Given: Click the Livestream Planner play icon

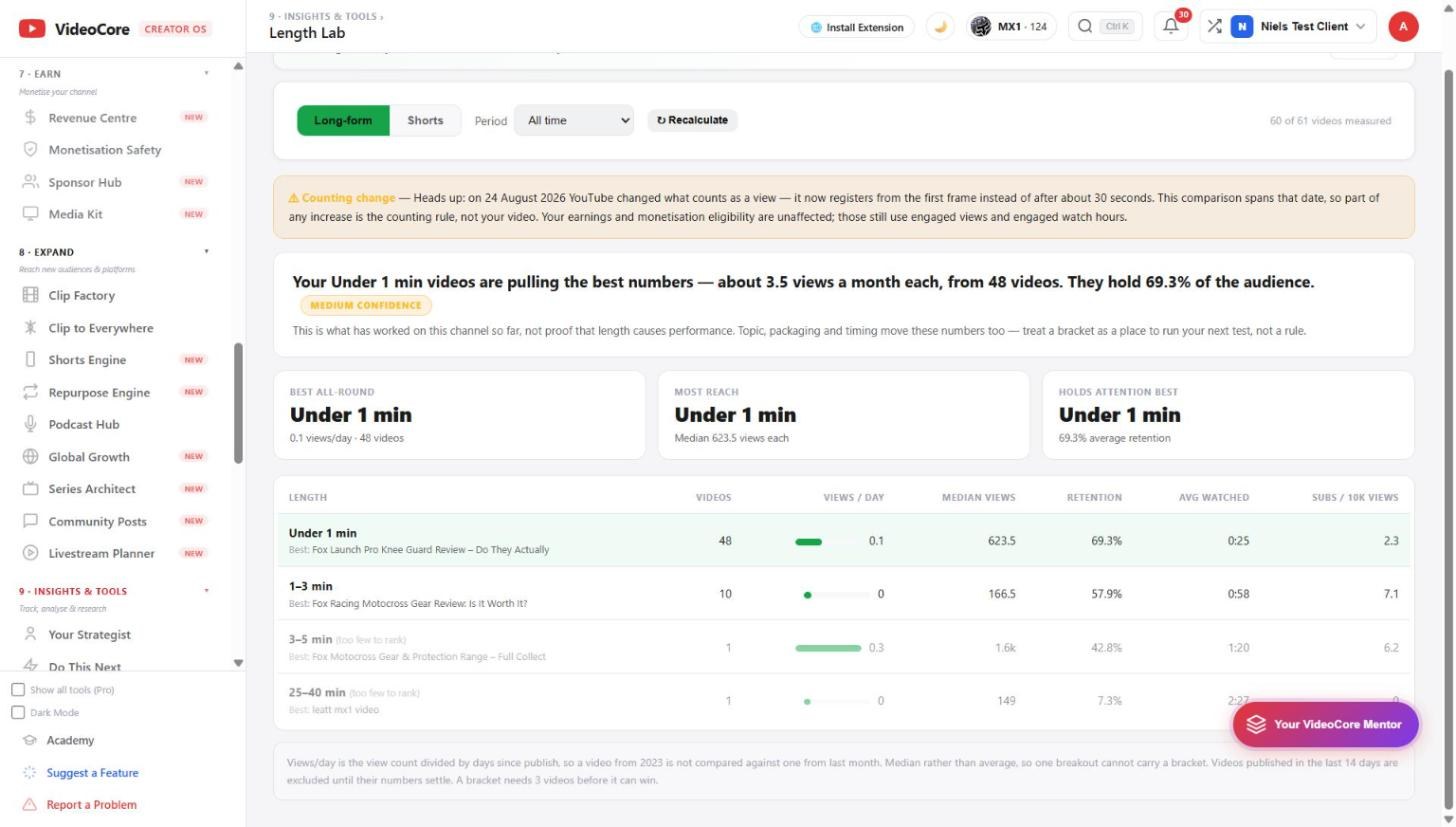Looking at the screenshot, I should tap(30, 553).
